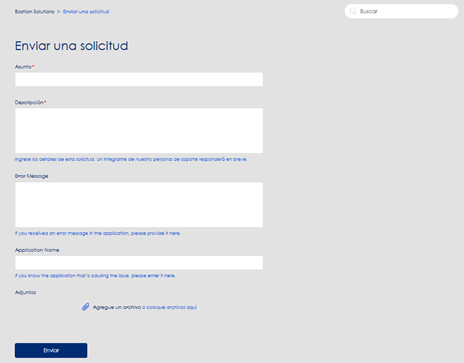
Task: Click the paperclip attachment icon
Action: (x=86, y=307)
